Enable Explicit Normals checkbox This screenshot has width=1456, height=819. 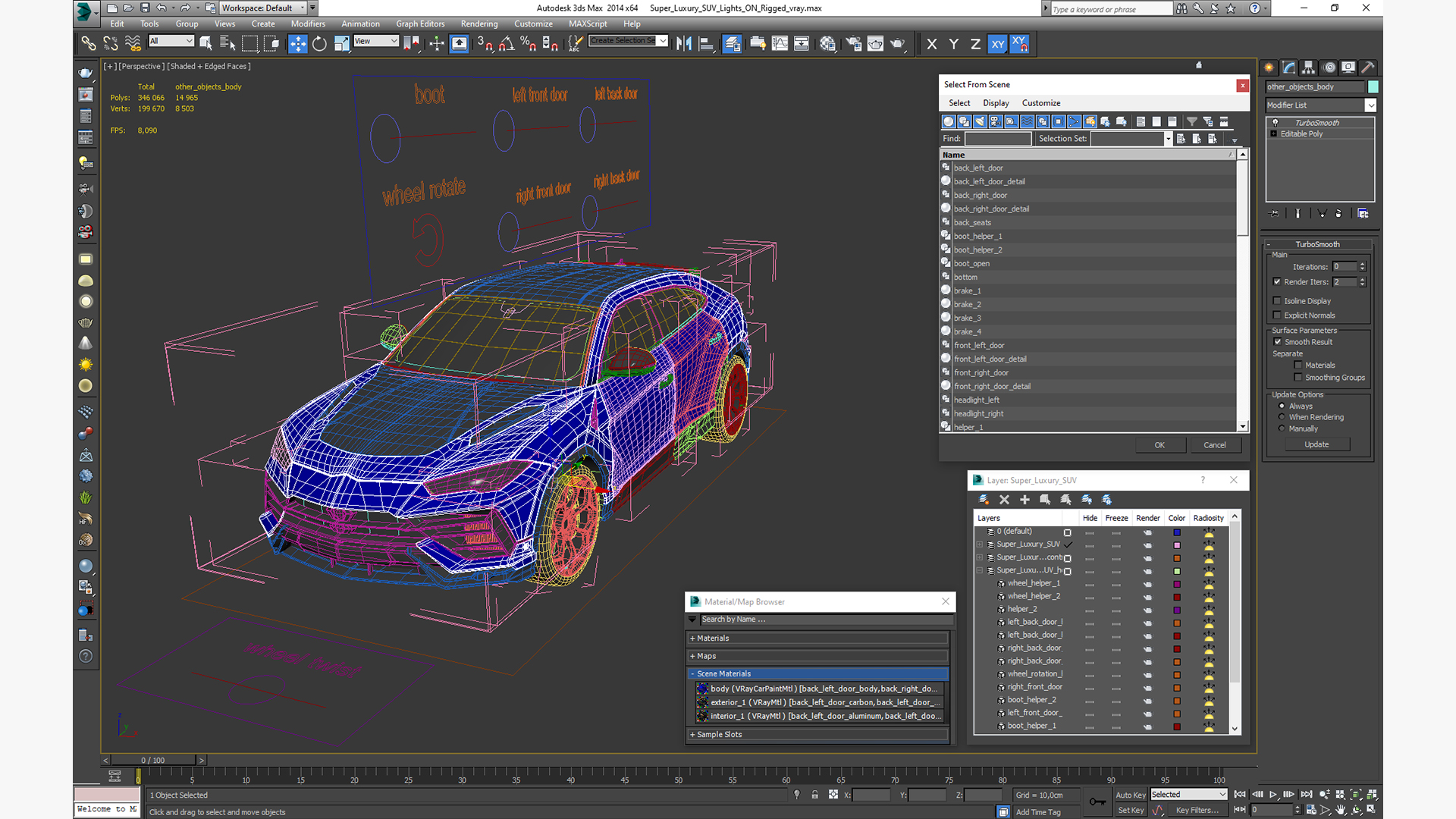click(1277, 315)
